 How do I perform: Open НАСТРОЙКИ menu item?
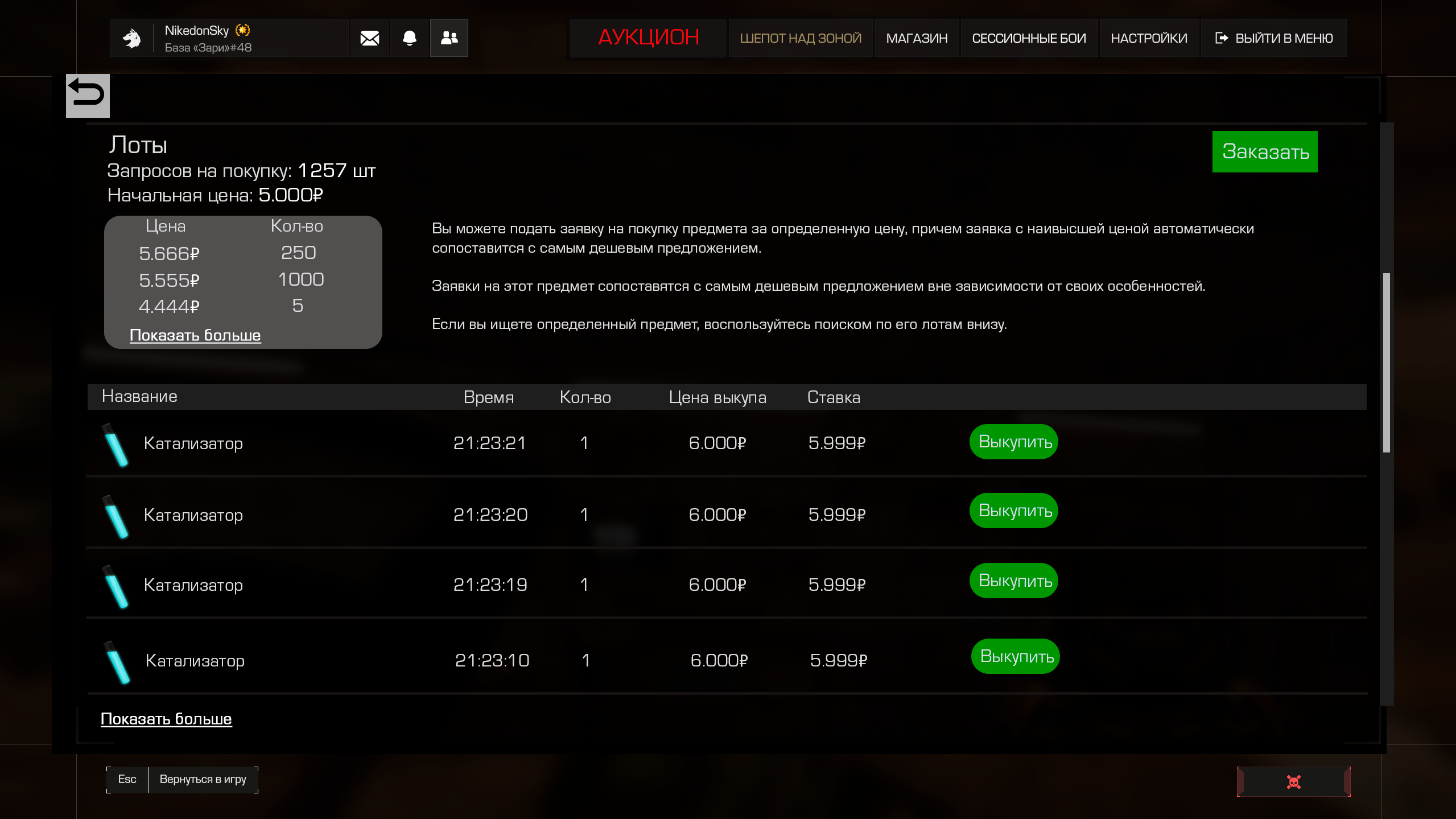pyautogui.click(x=1149, y=38)
